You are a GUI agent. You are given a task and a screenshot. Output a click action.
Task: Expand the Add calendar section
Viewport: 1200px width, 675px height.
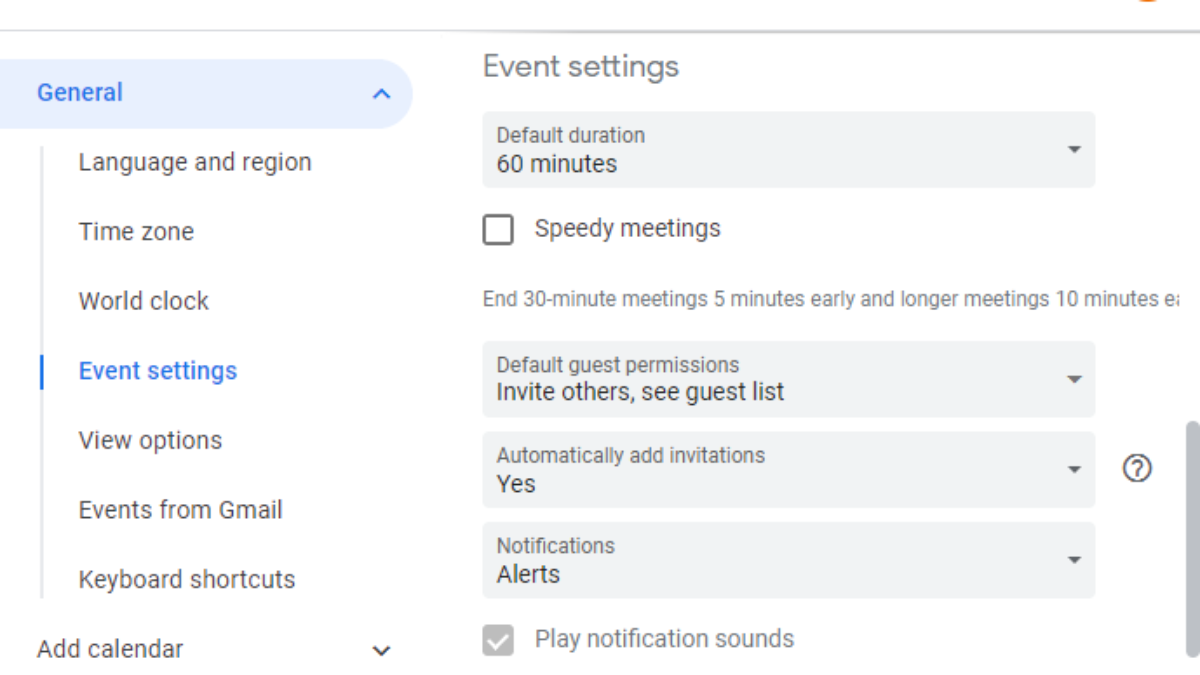coord(381,651)
